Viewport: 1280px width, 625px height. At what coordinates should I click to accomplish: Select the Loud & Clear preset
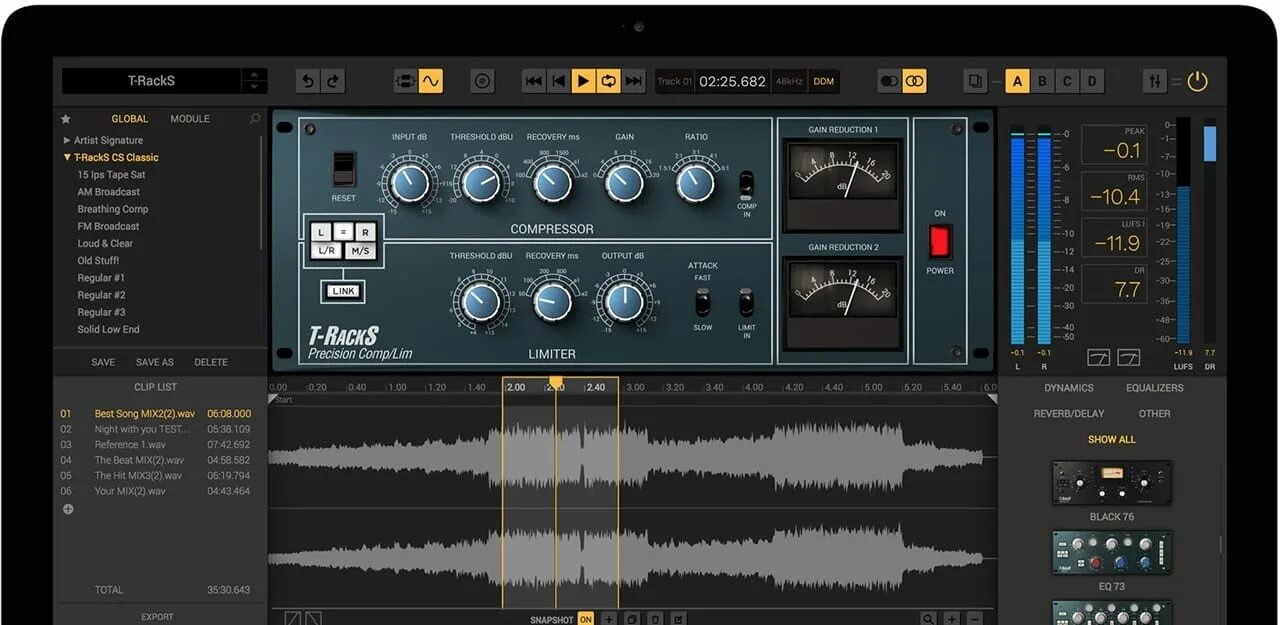point(105,243)
